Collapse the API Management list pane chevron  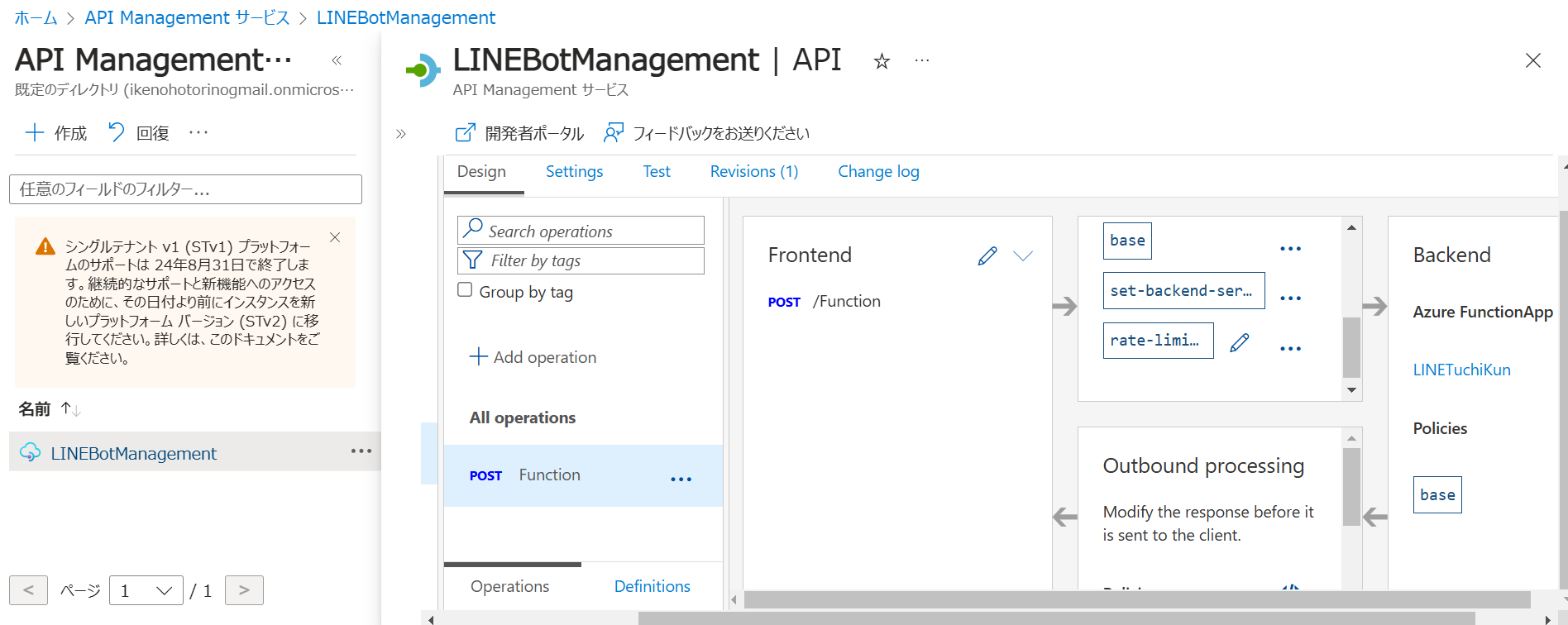[x=337, y=60]
